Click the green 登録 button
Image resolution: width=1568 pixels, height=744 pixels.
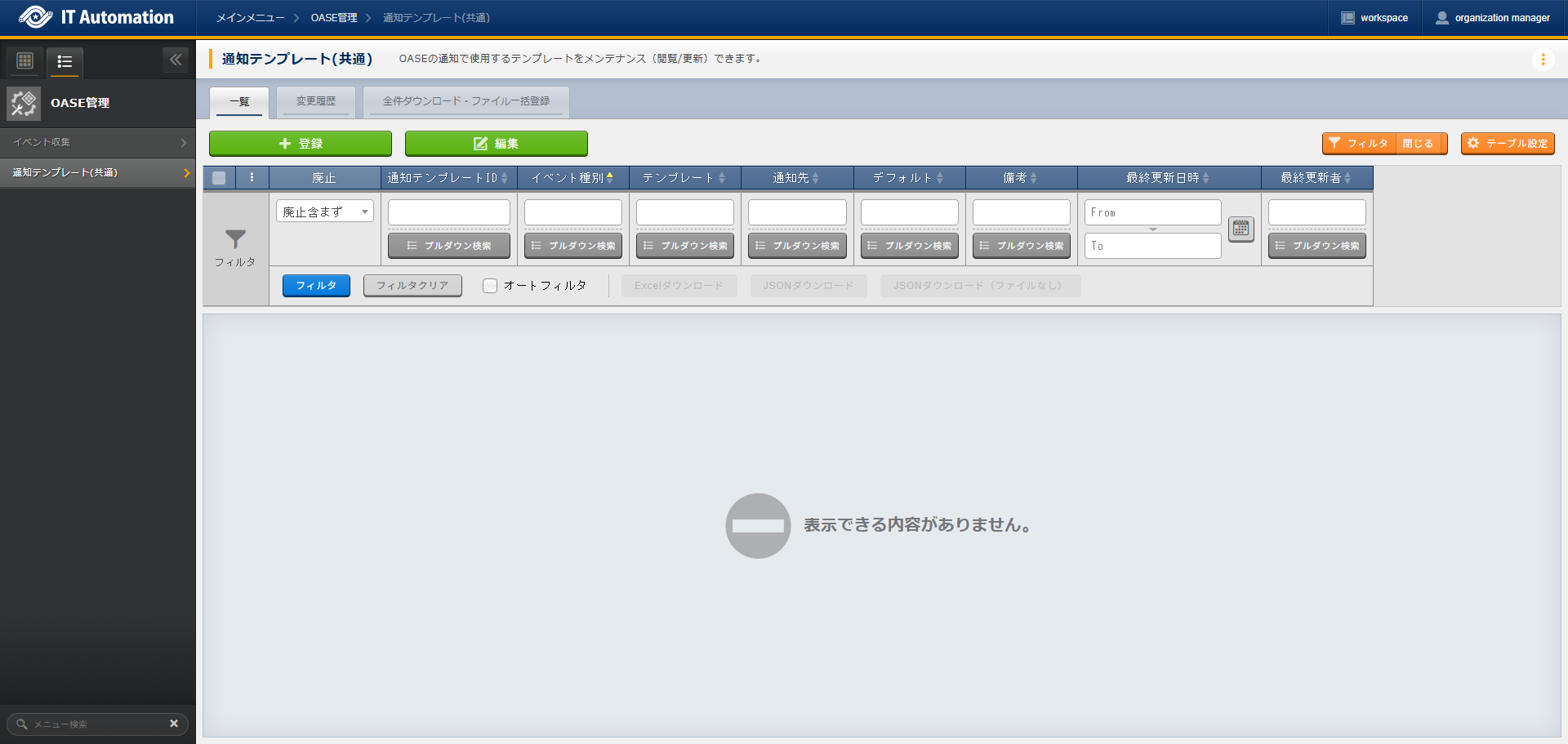point(300,144)
